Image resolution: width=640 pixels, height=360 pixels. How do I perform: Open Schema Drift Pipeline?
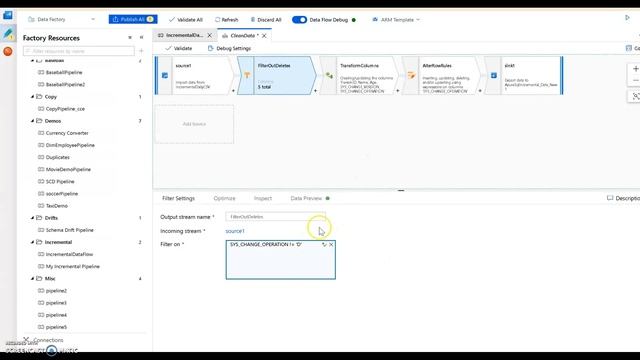(69, 230)
